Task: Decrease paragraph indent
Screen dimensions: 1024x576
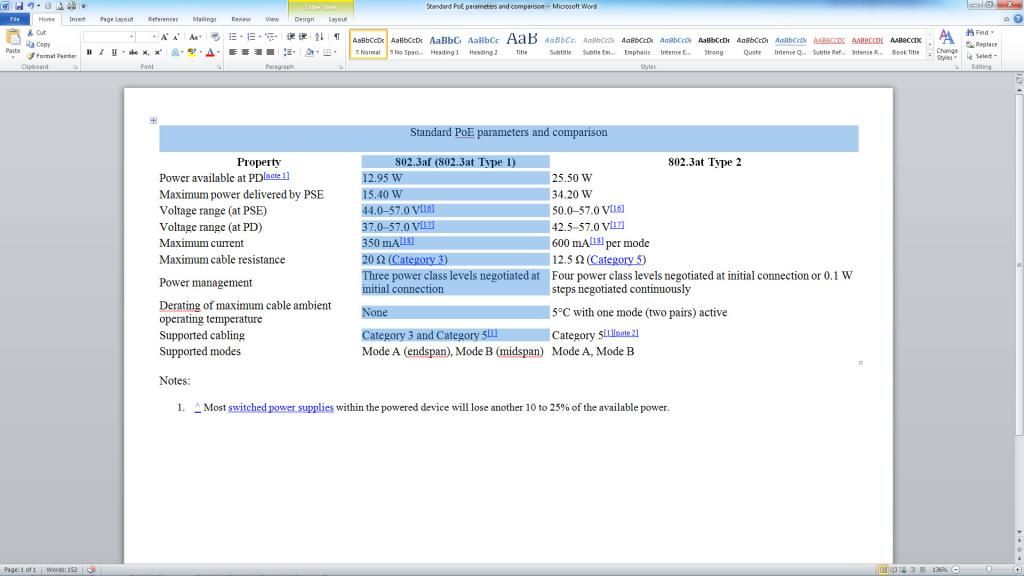Action: tap(291, 37)
